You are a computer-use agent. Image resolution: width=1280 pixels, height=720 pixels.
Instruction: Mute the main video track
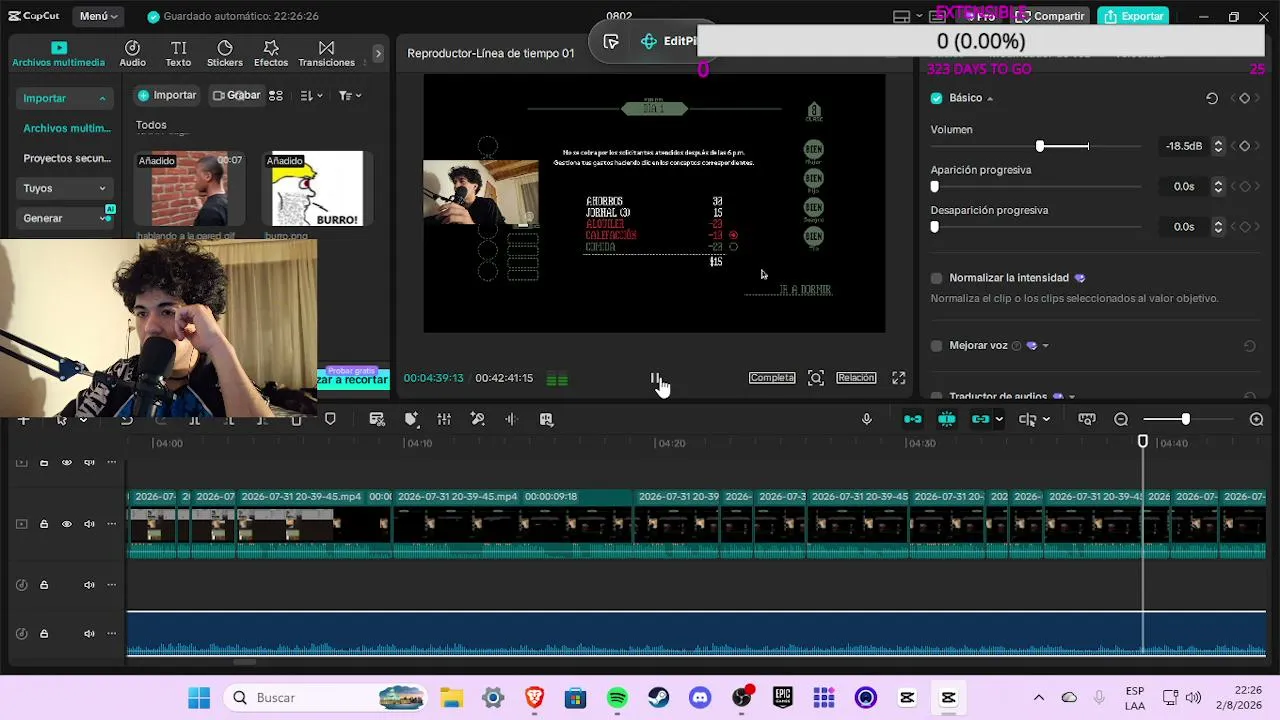tap(90, 524)
